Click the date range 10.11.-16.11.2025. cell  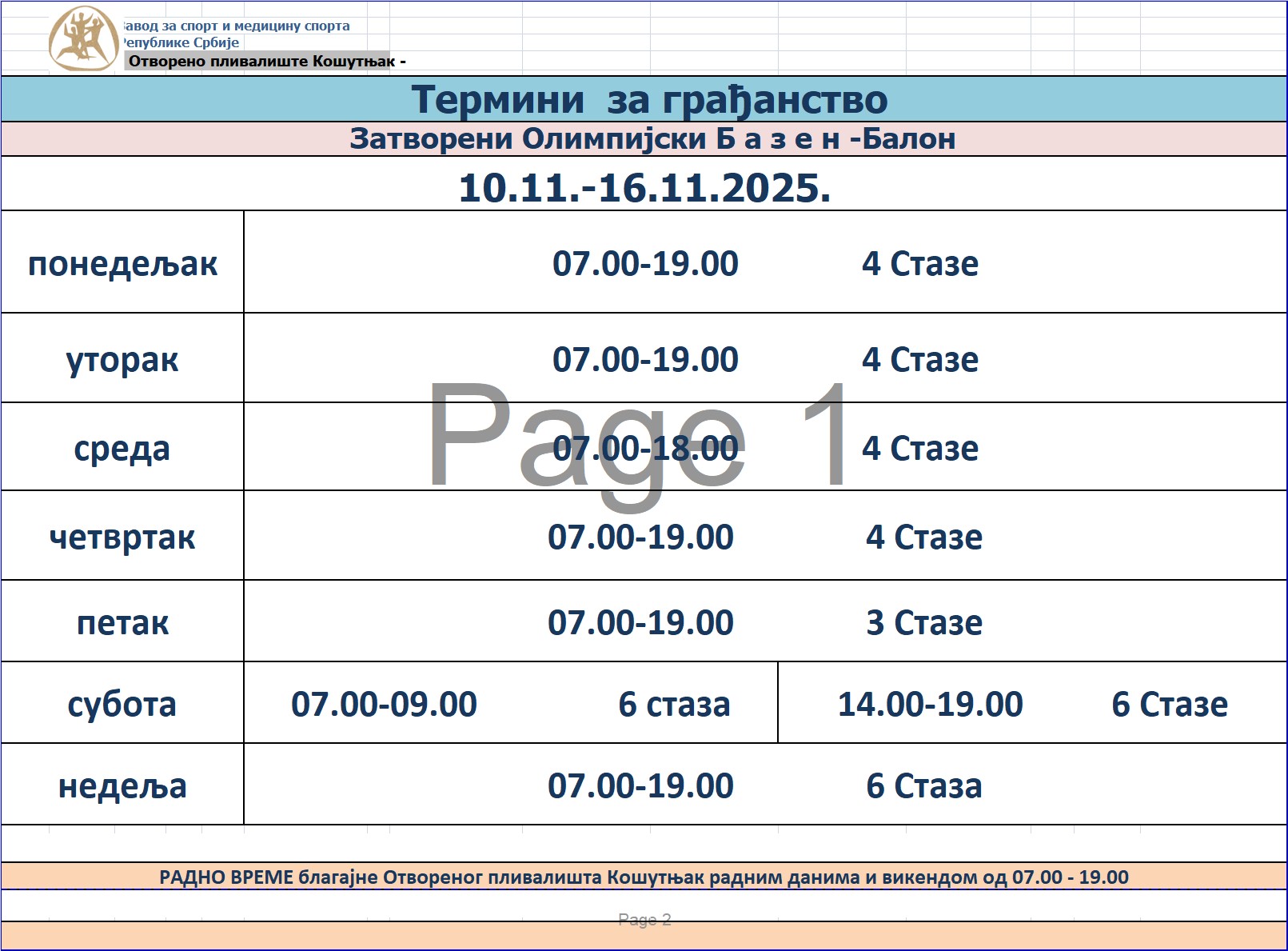[x=644, y=188]
